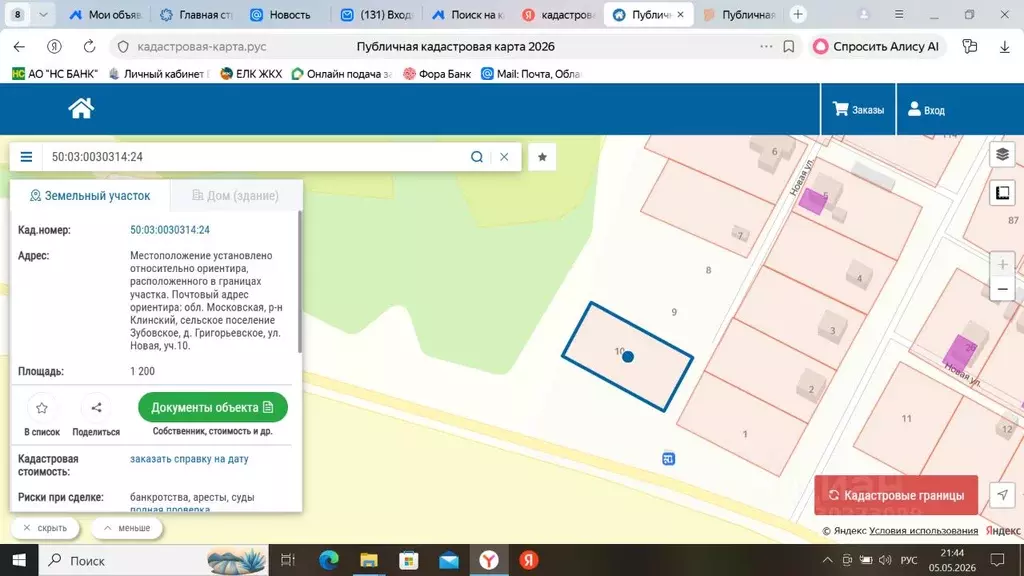Switch to Мои объявления tab
This screenshot has height=576, width=1024.
click(x=106, y=14)
